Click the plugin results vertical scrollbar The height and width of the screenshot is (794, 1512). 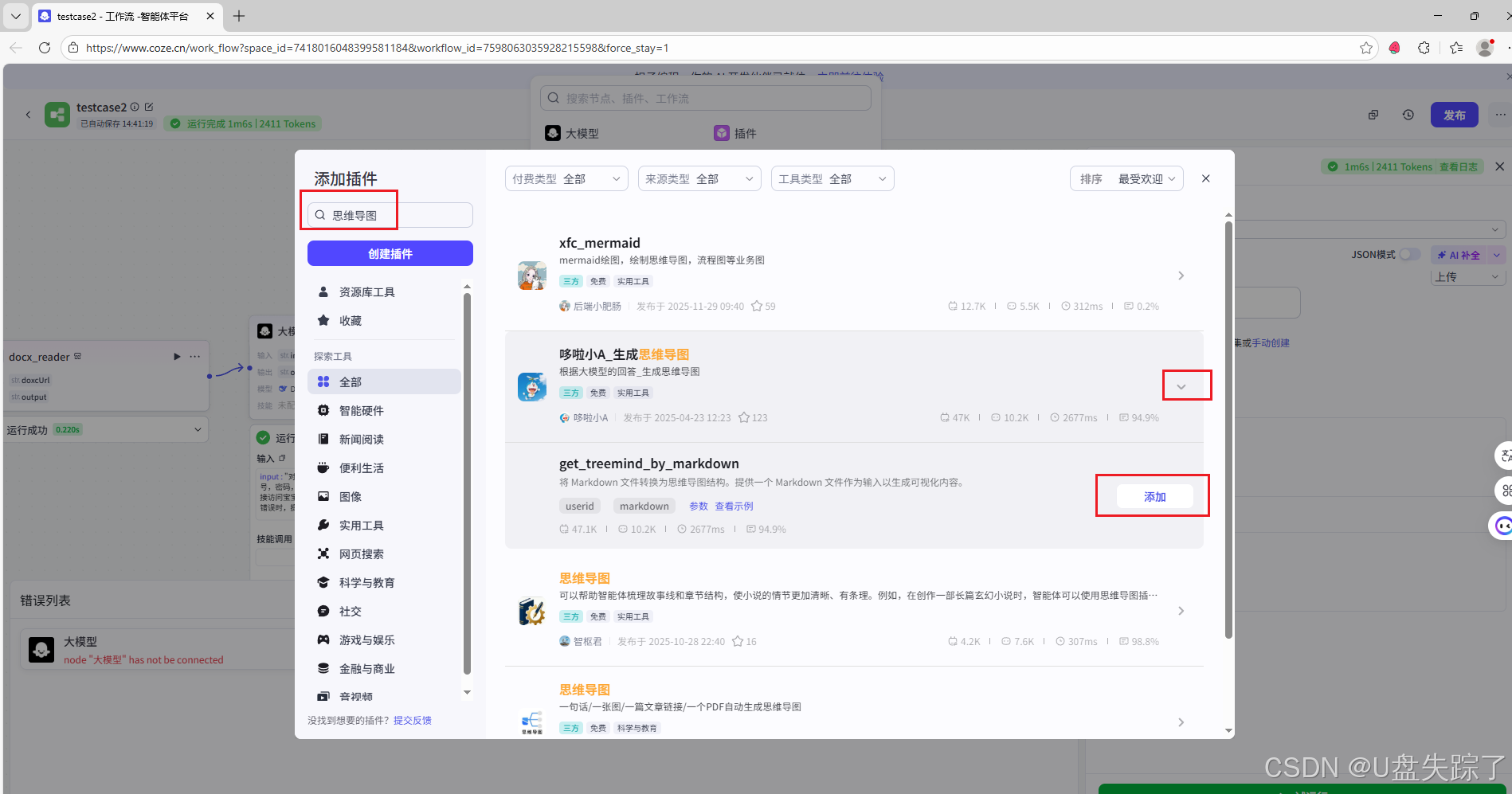[x=1228, y=430]
